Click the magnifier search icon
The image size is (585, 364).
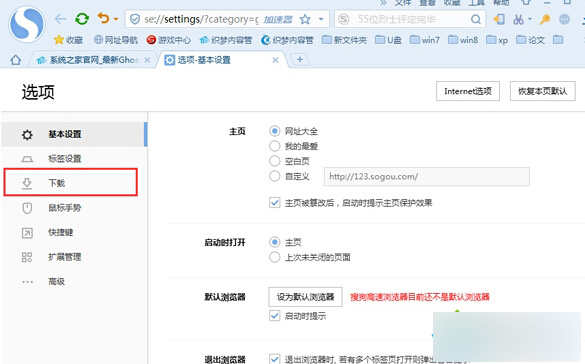point(476,19)
